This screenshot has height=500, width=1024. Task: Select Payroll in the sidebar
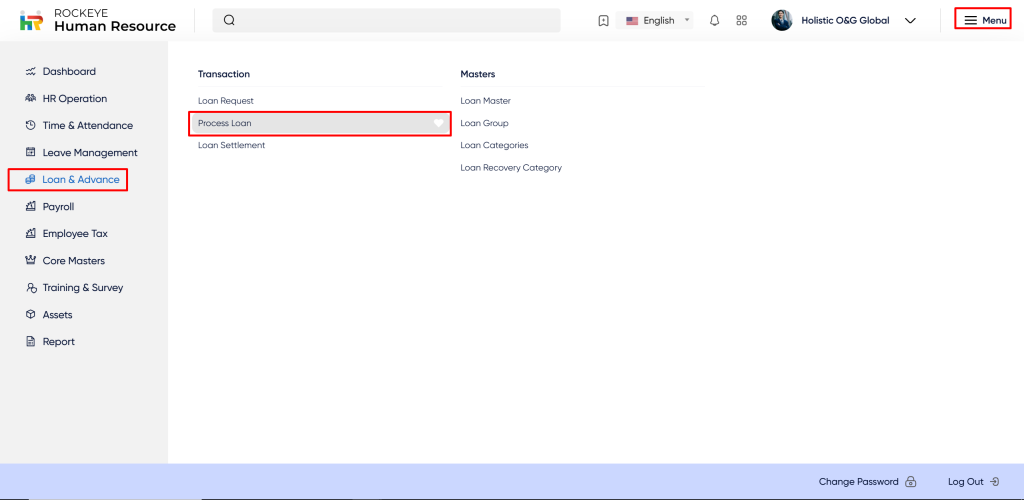[58, 207]
